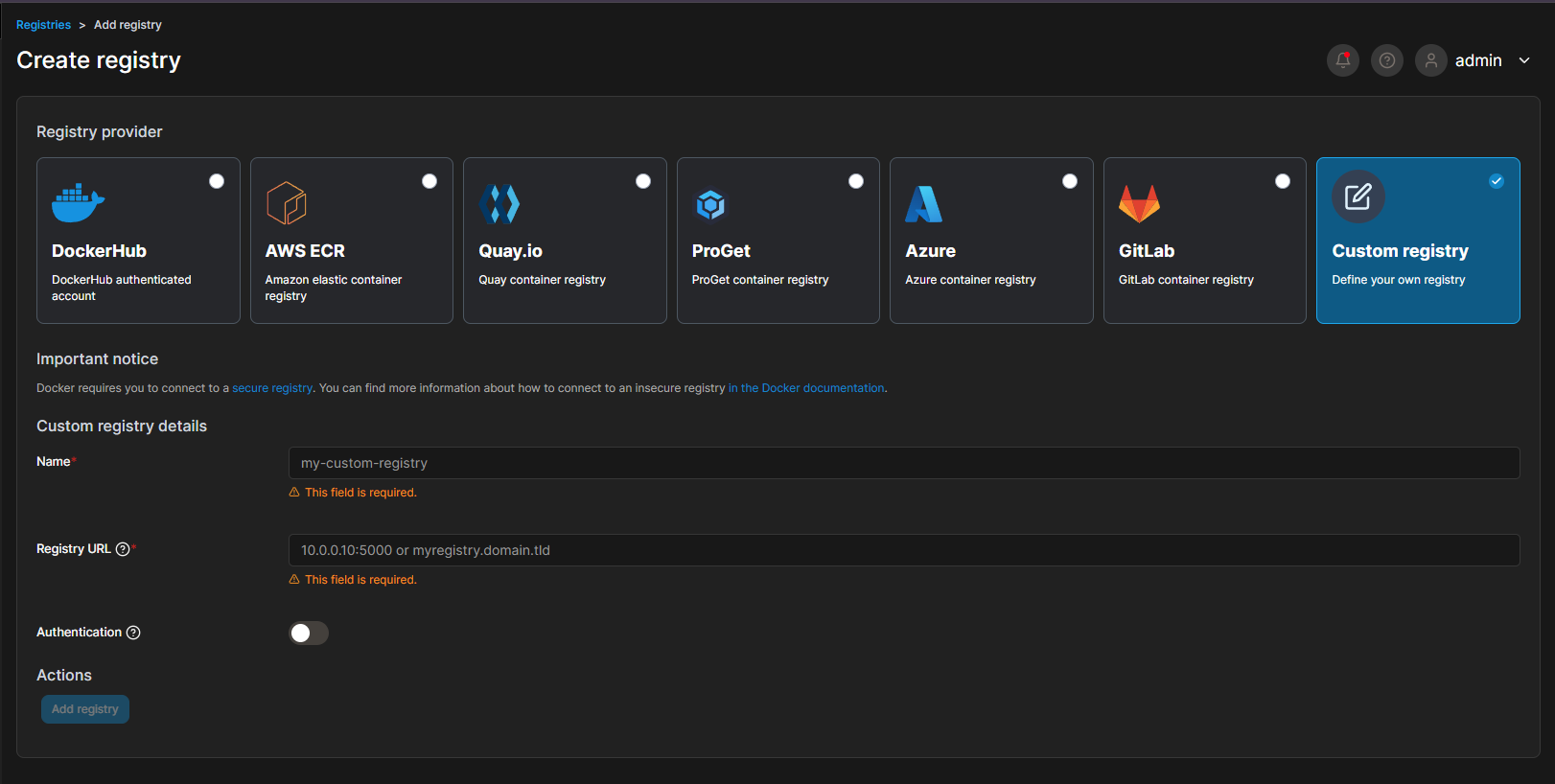Click warning icon under Registry URL field
This screenshot has height=784, width=1555.
tap(294, 580)
